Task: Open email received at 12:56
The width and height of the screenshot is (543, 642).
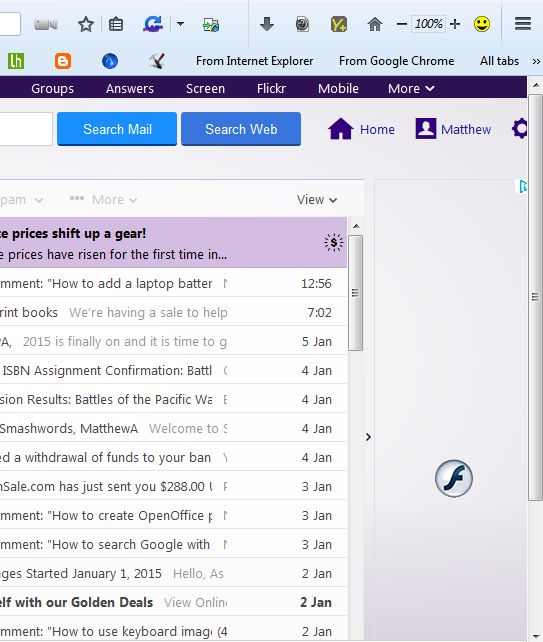Action: [173, 283]
